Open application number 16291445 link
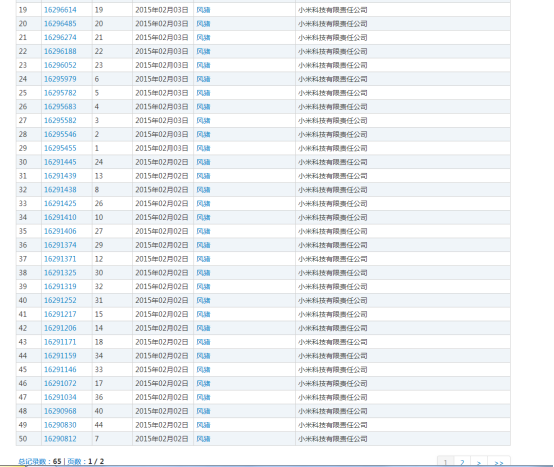Viewport: 554px width, 467px height. coord(60,162)
